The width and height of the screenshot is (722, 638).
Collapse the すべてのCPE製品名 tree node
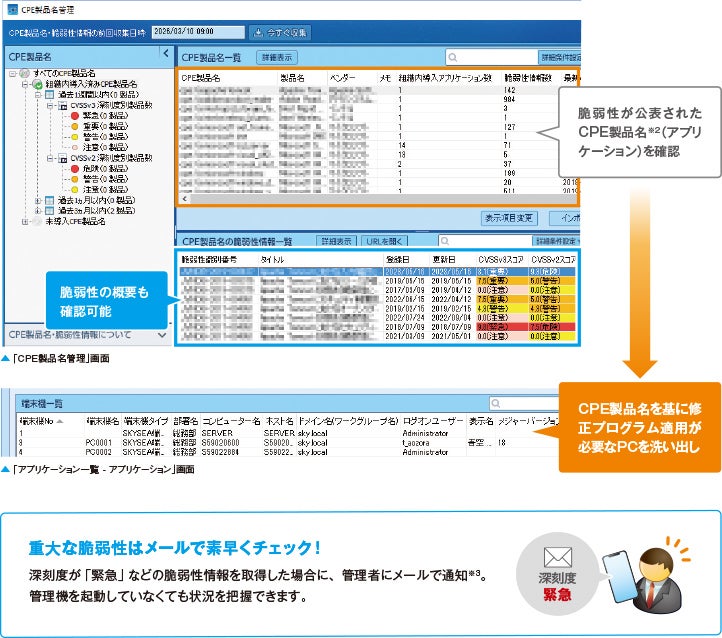click(11, 74)
